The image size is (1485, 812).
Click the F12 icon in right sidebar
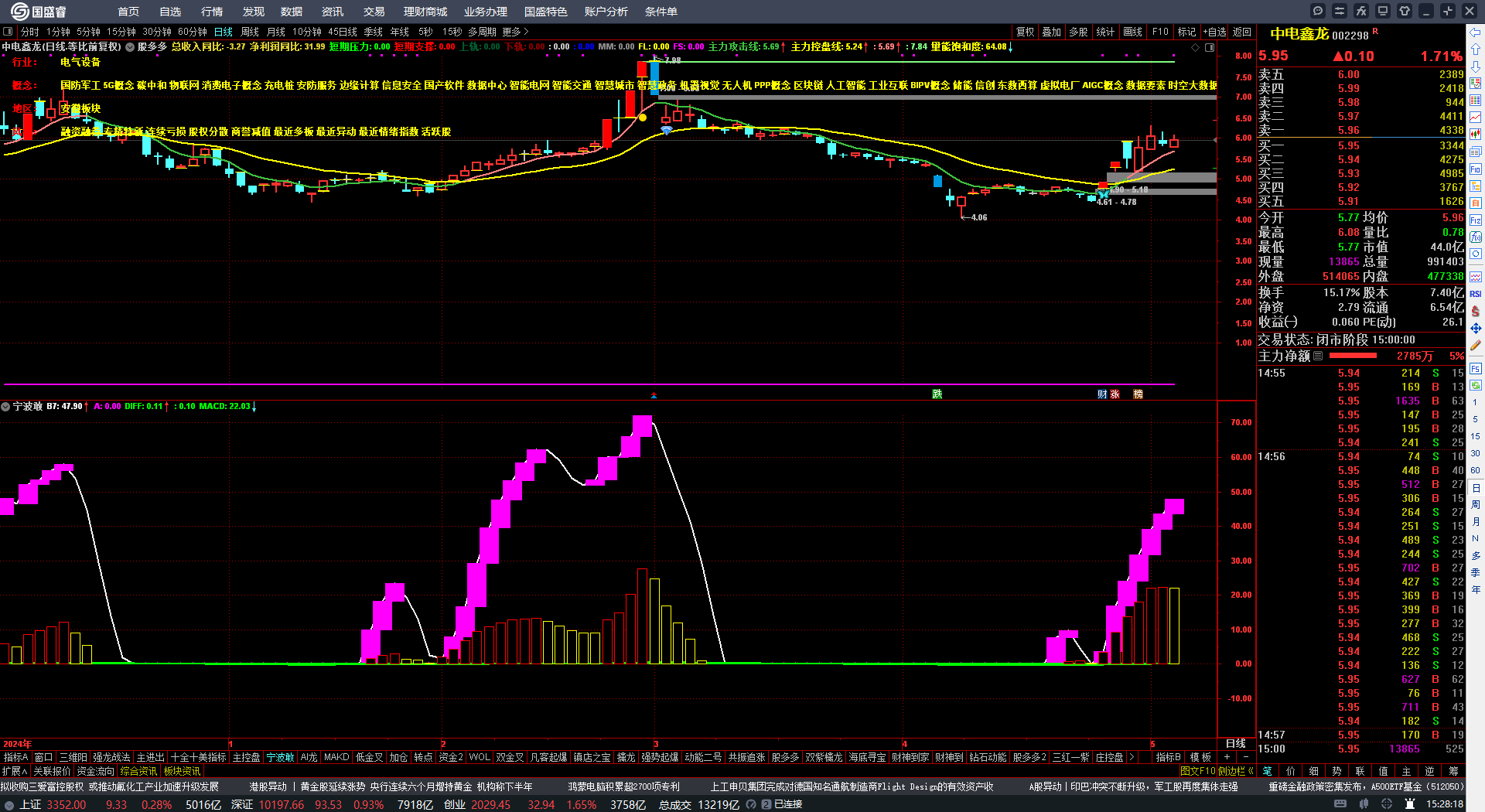(1476, 220)
